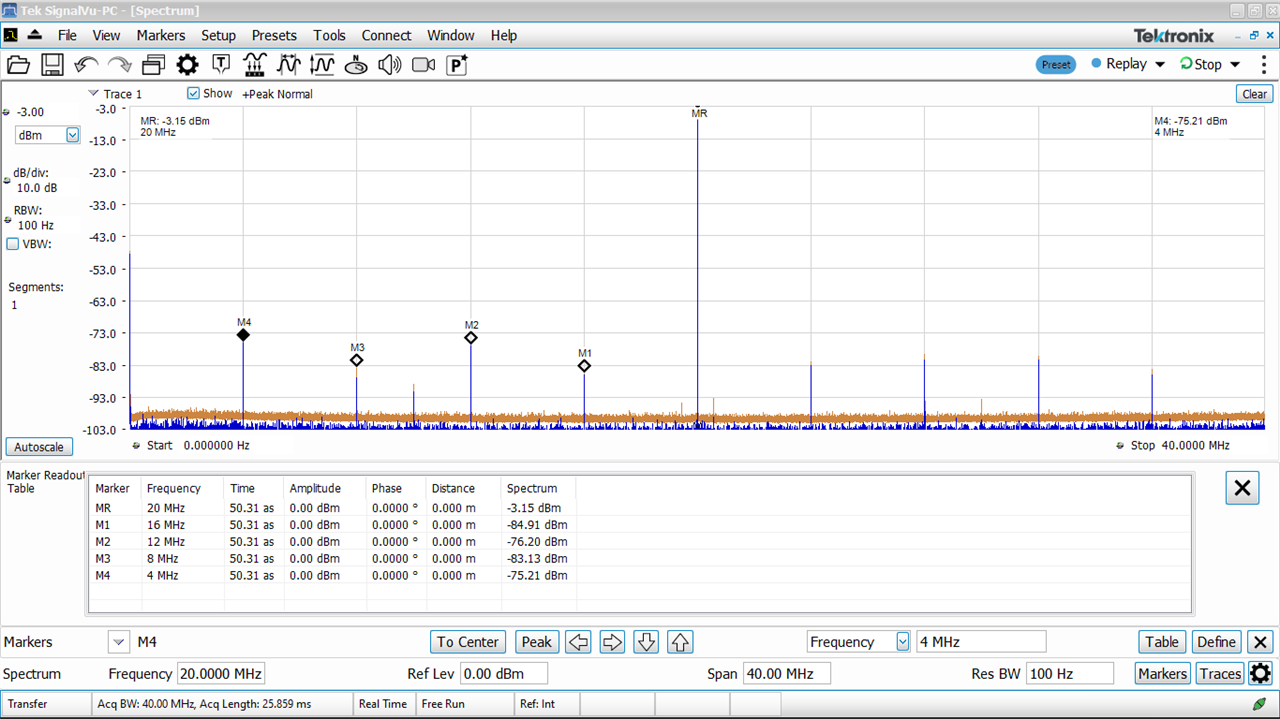Click the green leaf icon in status bar
Image resolution: width=1280 pixels, height=719 pixels.
click(x=1259, y=704)
